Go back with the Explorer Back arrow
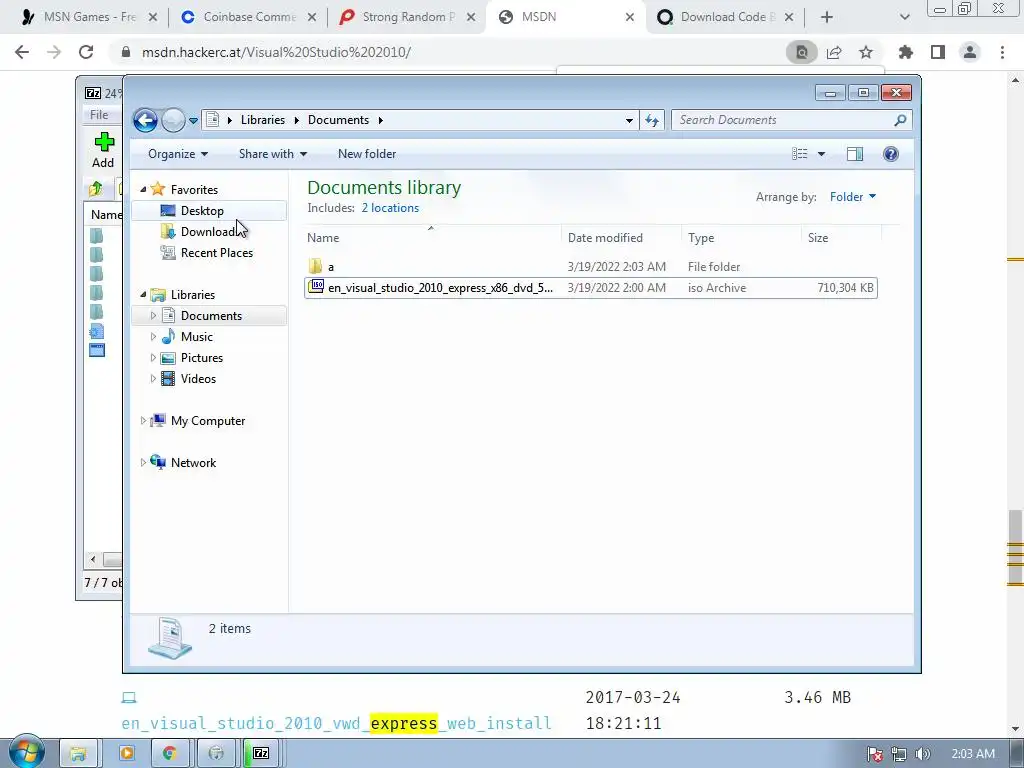Viewport: 1024px width, 768px height. click(146, 120)
